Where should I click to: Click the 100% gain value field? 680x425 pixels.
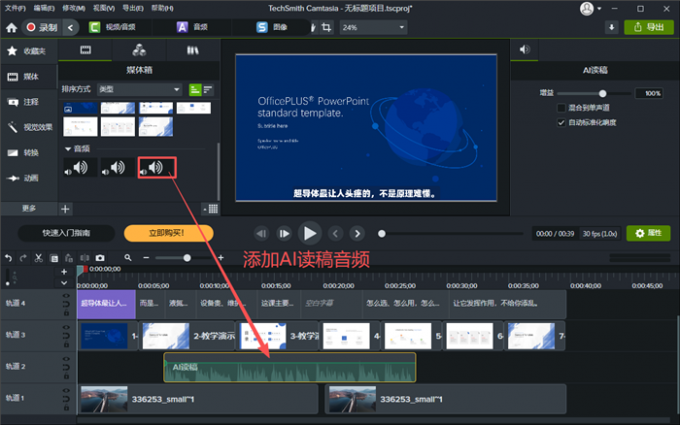coord(649,93)
